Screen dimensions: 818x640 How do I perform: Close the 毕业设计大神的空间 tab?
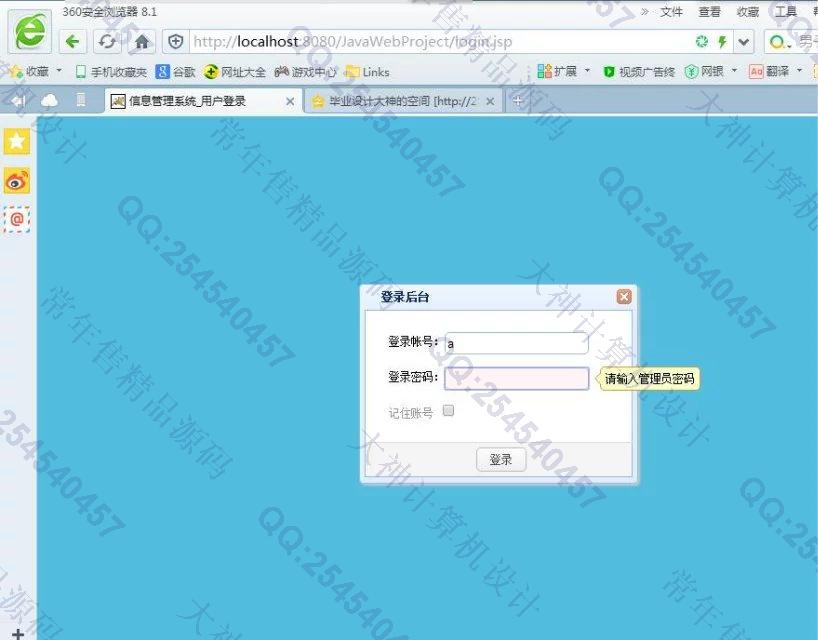pyautogui.click(x=490, y=101)
